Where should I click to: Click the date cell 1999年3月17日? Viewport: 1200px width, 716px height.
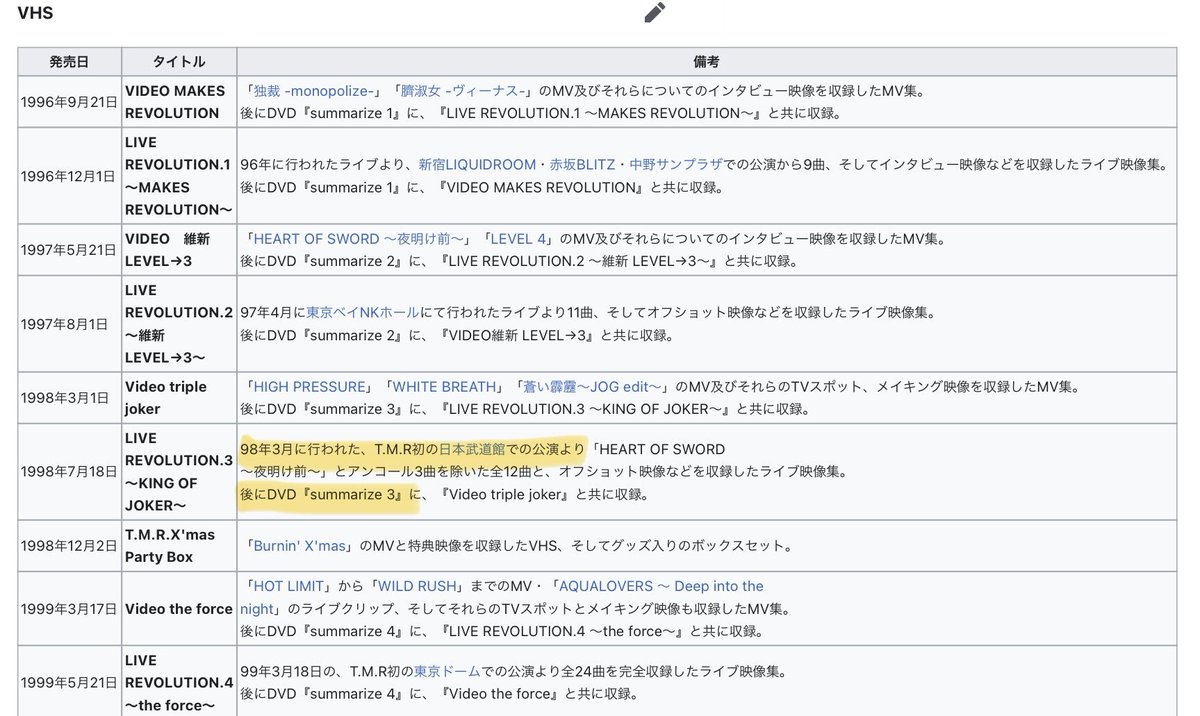pyautogui.click(x=70, y=609)
